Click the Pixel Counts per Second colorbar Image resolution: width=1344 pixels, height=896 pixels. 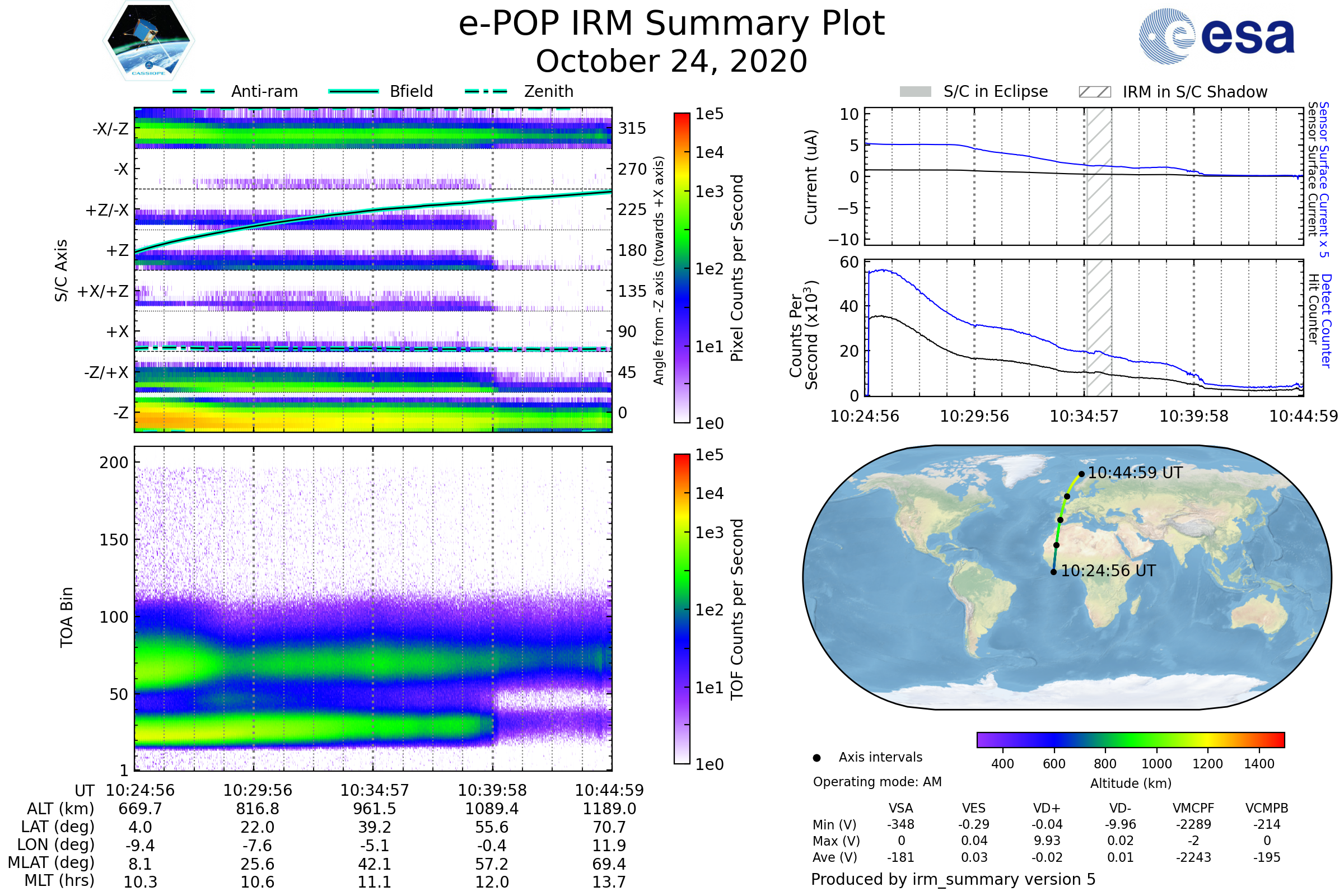click(682, 268)
